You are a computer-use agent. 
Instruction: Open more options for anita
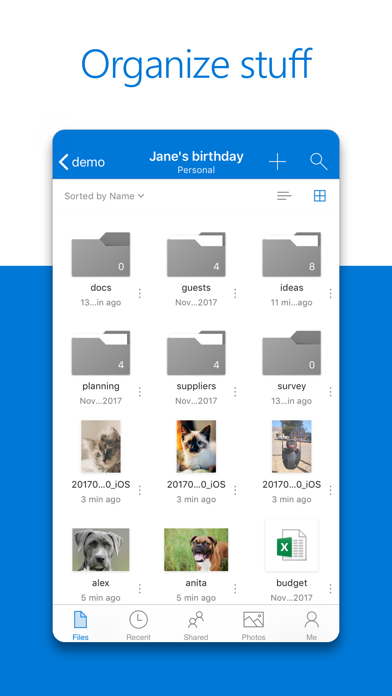235,589
